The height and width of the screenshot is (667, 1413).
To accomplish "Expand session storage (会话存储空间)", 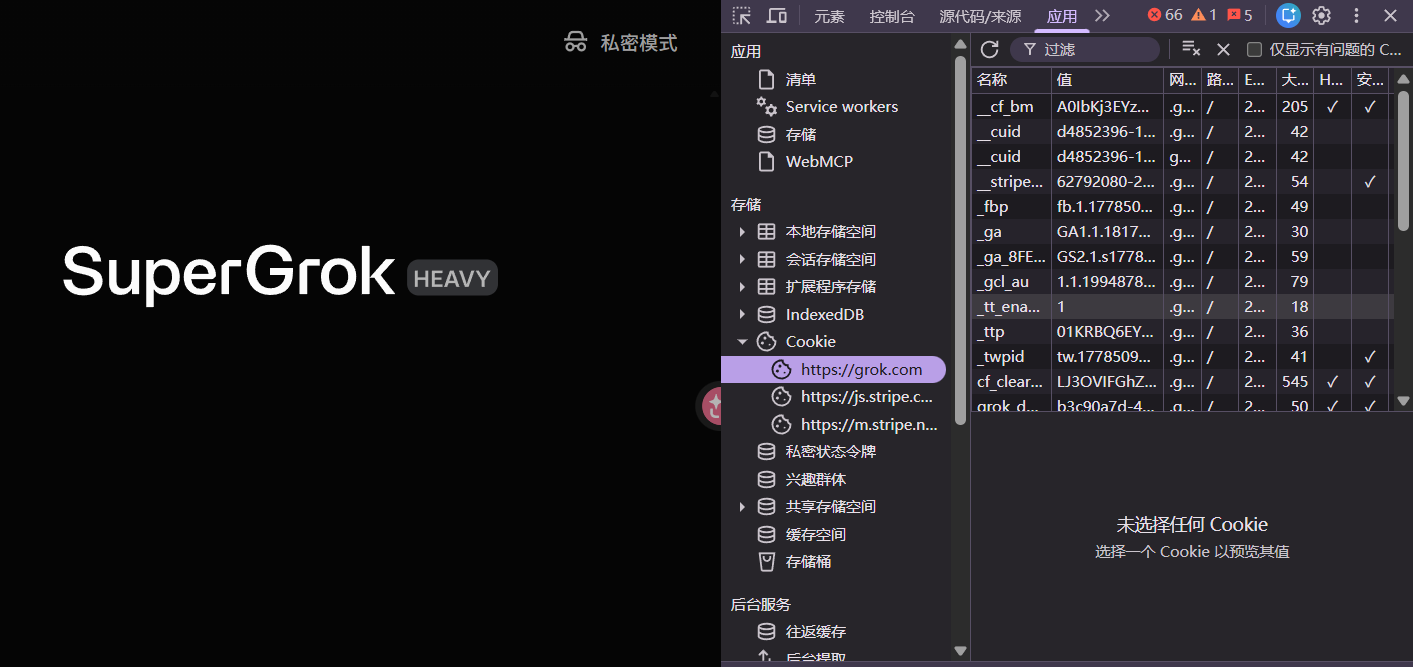I will (x=742, y=259).
